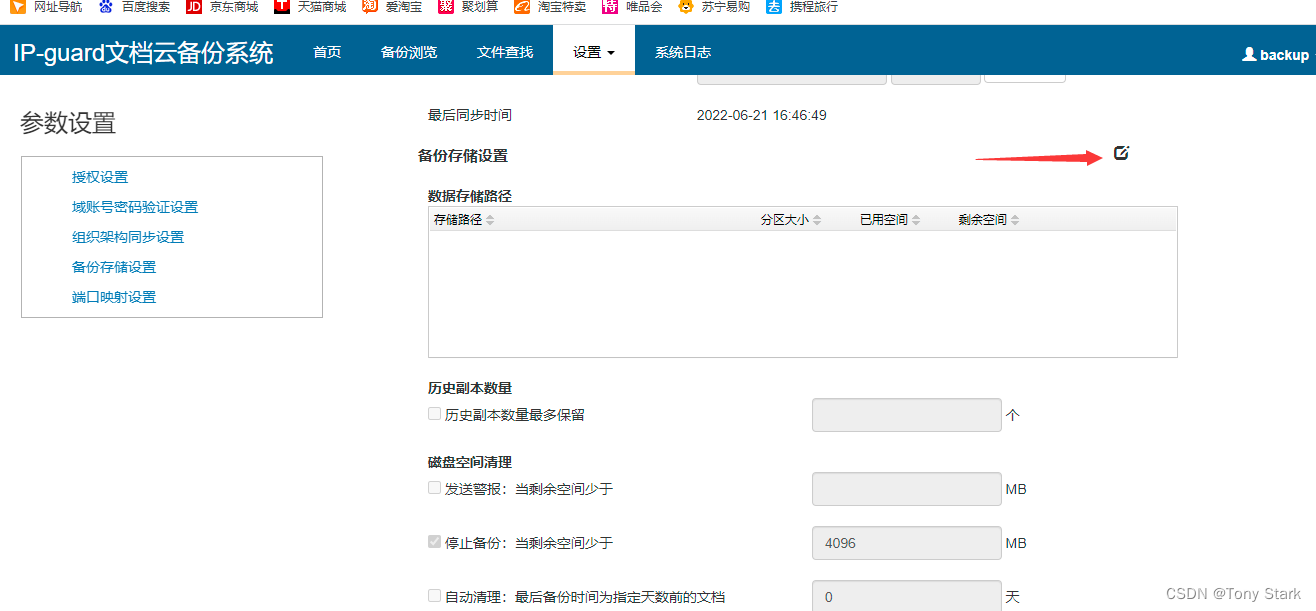Screen dimensions: 1316x611
Task: Click the edit icon beside 备份存储设置
Action: [1121, 153]
